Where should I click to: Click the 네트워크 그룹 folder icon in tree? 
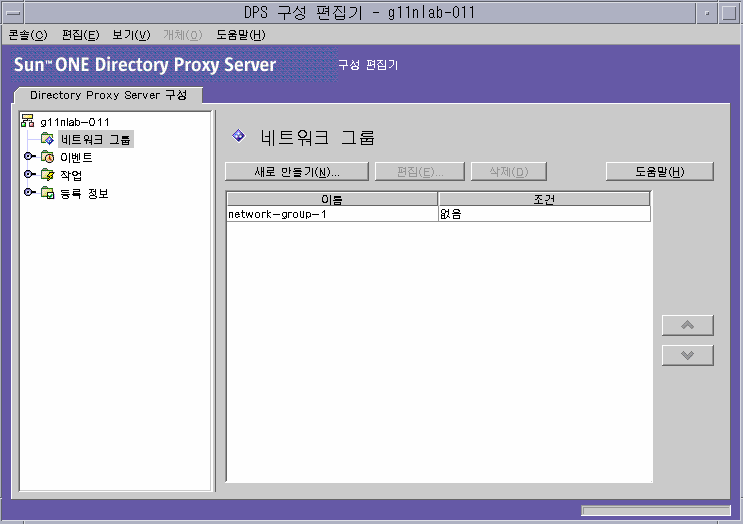click(47, 139)
